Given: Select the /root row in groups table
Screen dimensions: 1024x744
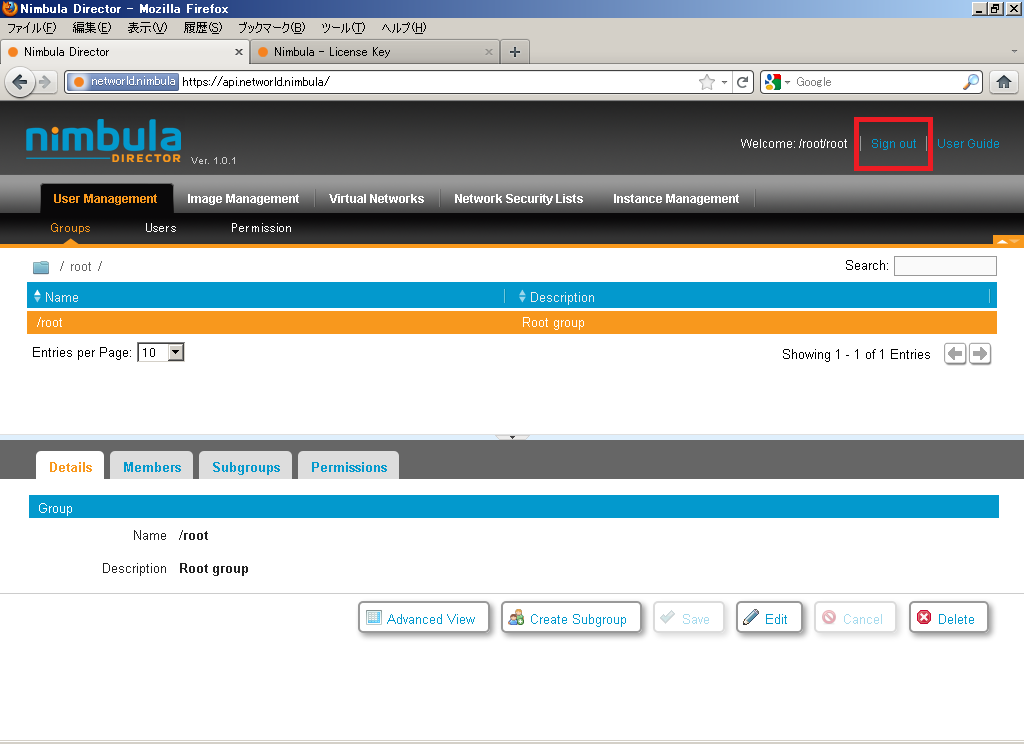Looking at the screenshot, I should pyautogui.click(x=512, y=323).
